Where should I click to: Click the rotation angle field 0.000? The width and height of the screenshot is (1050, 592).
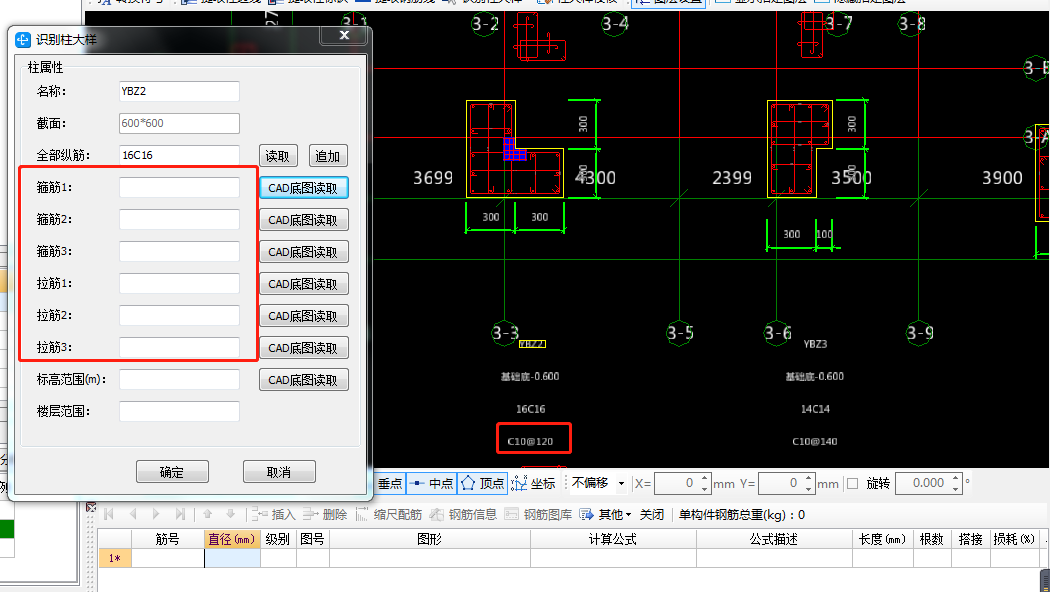click(922, 484)
